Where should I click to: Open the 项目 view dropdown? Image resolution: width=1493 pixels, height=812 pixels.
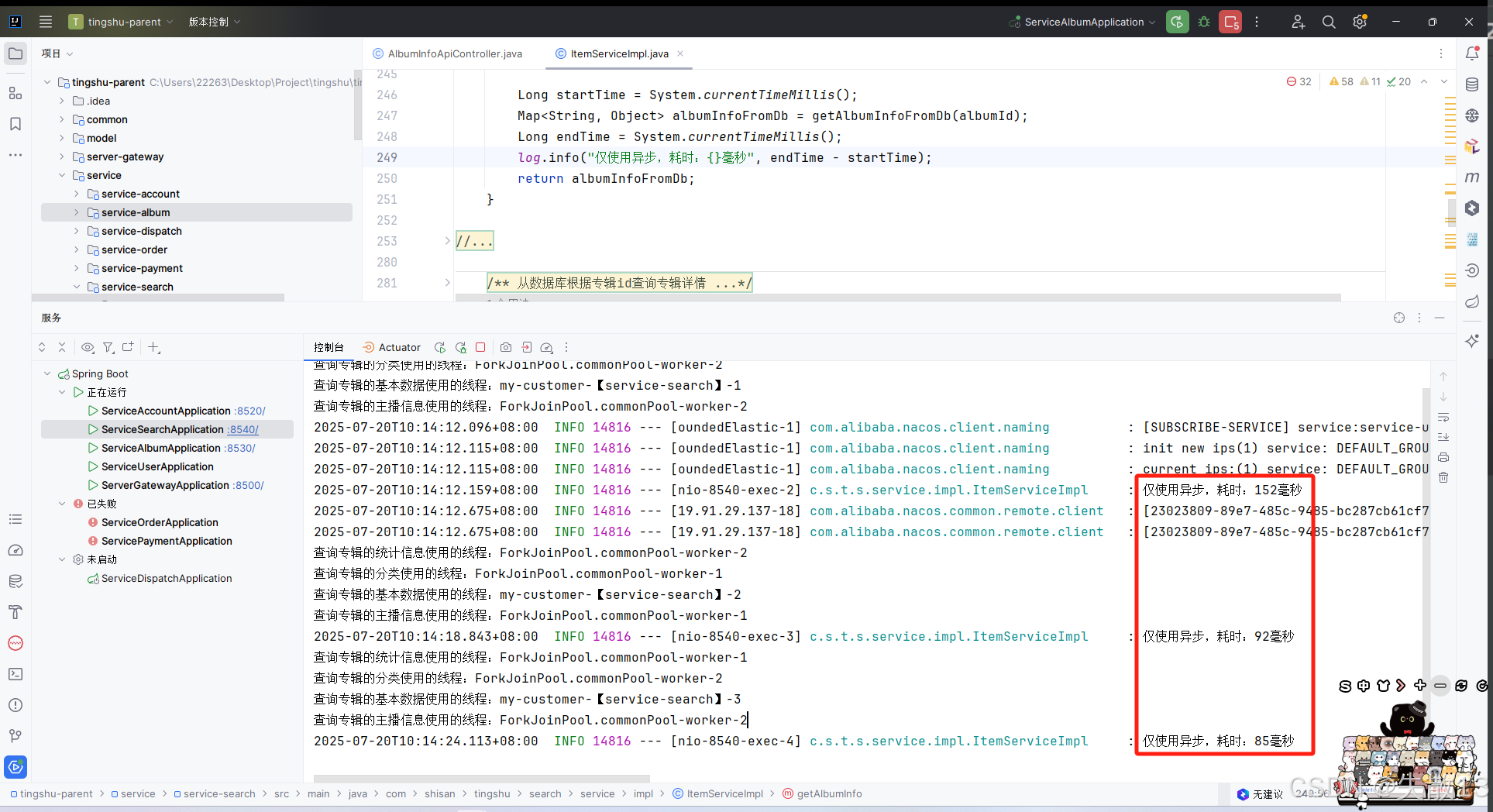pyautogui.click(x=57, y=53)
